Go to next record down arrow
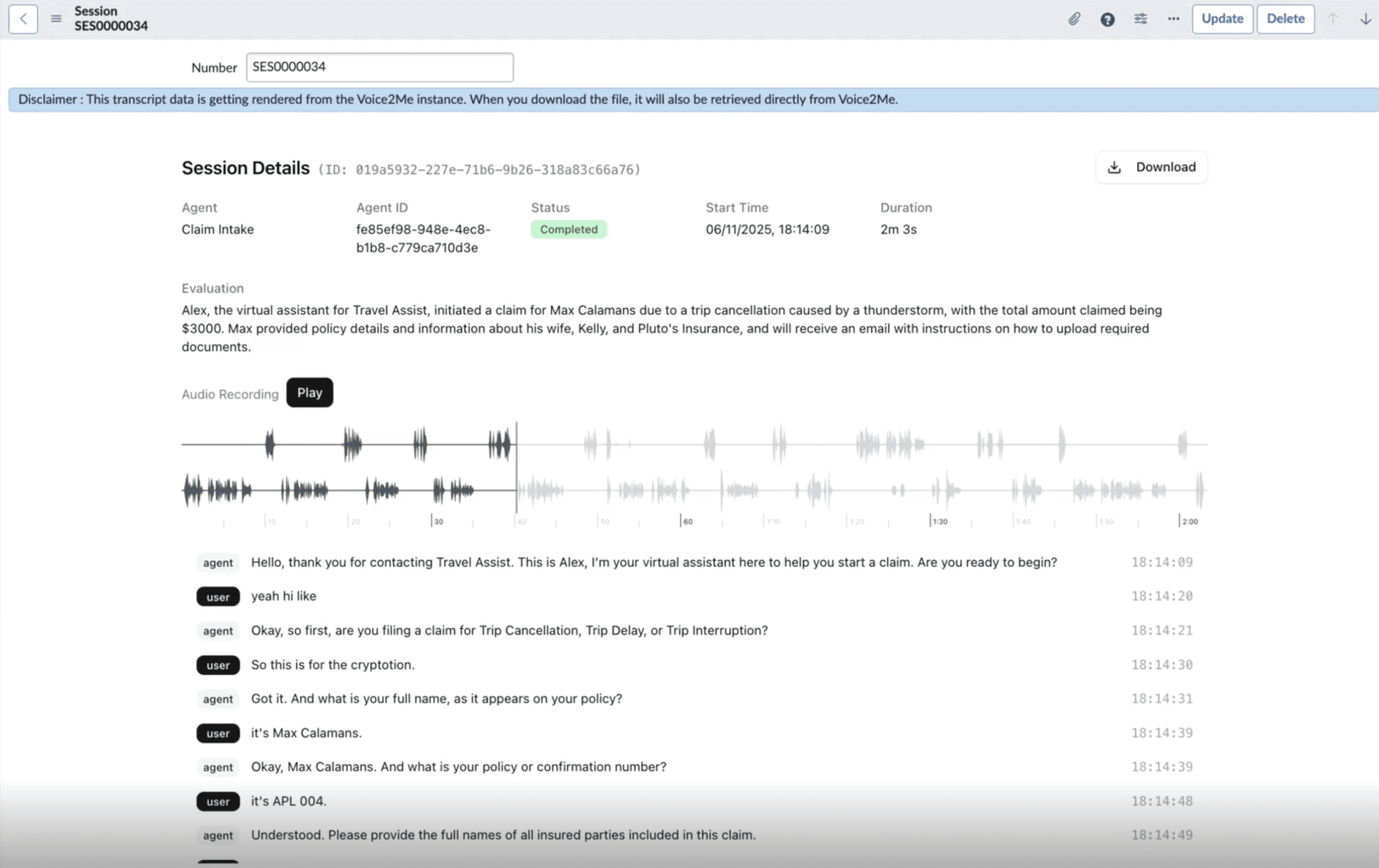The height and width of the screenshot is (868, 1379). pyautogui.click(x=1365, y=19)
